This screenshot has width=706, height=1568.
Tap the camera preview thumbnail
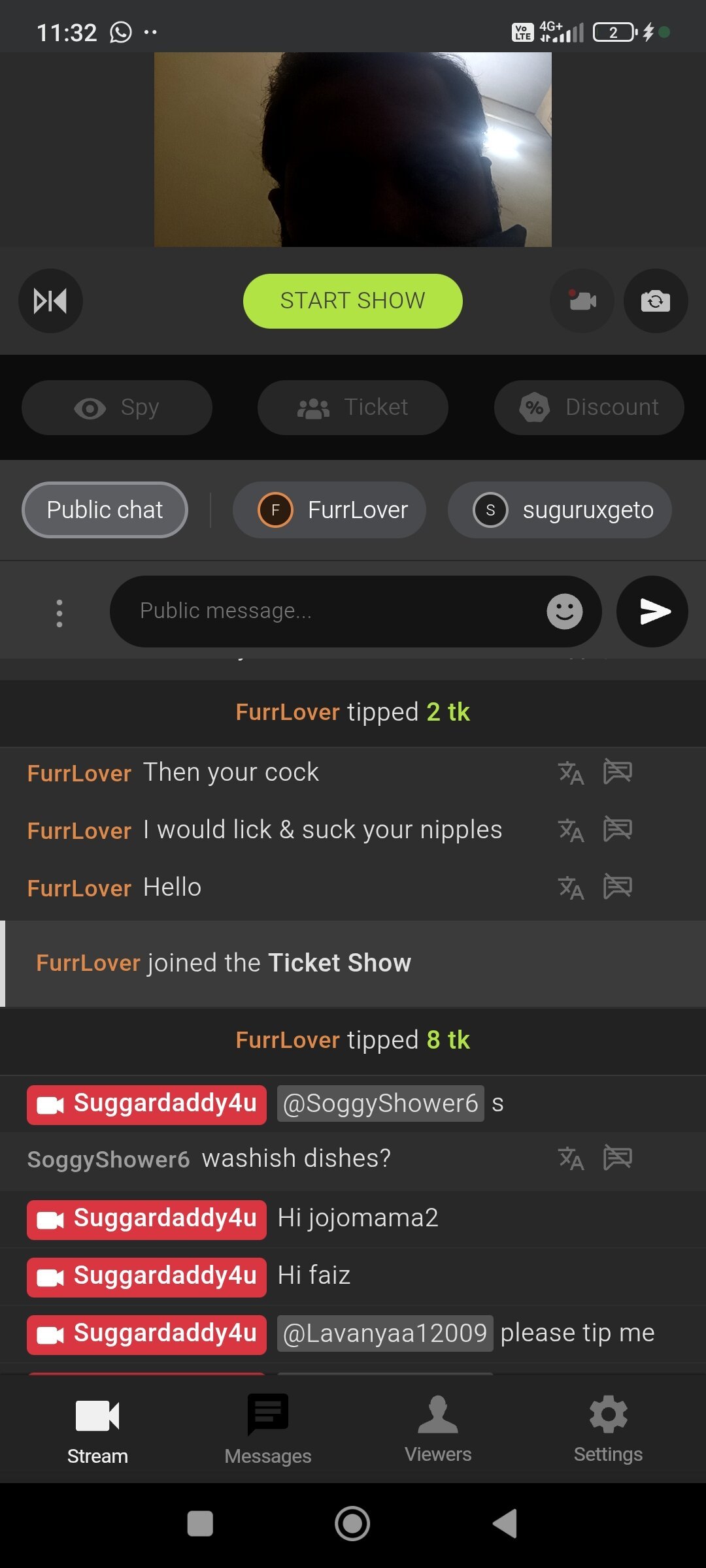(x=353, y=150)
